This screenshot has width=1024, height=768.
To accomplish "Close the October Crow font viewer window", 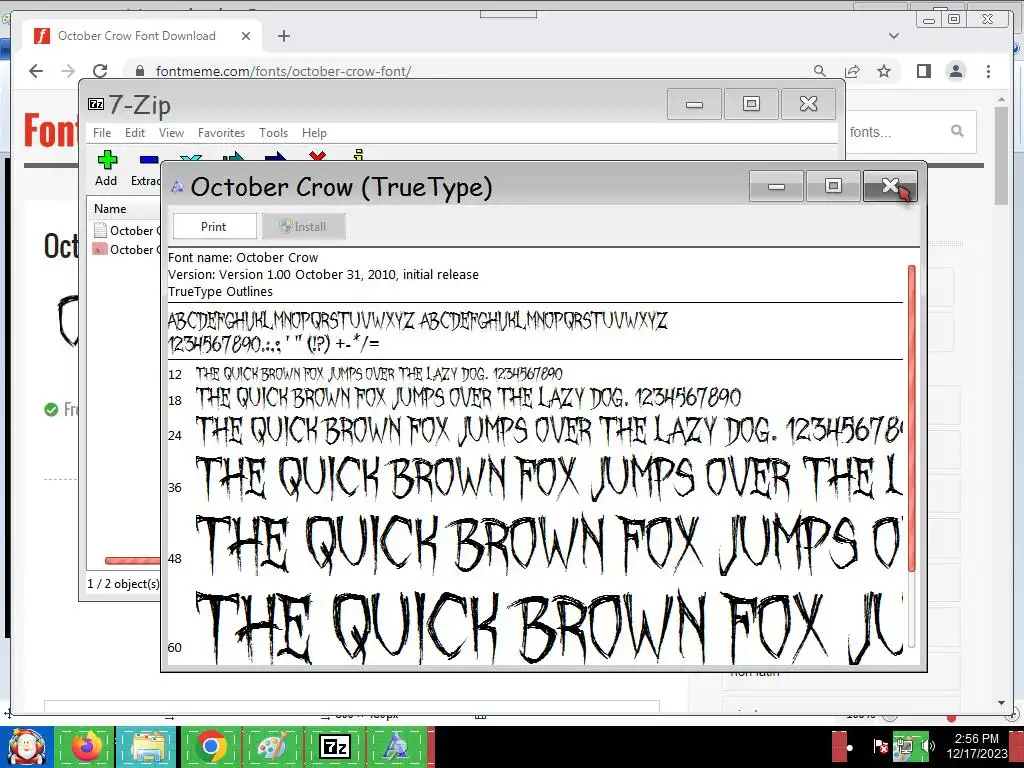I will 890,186.
